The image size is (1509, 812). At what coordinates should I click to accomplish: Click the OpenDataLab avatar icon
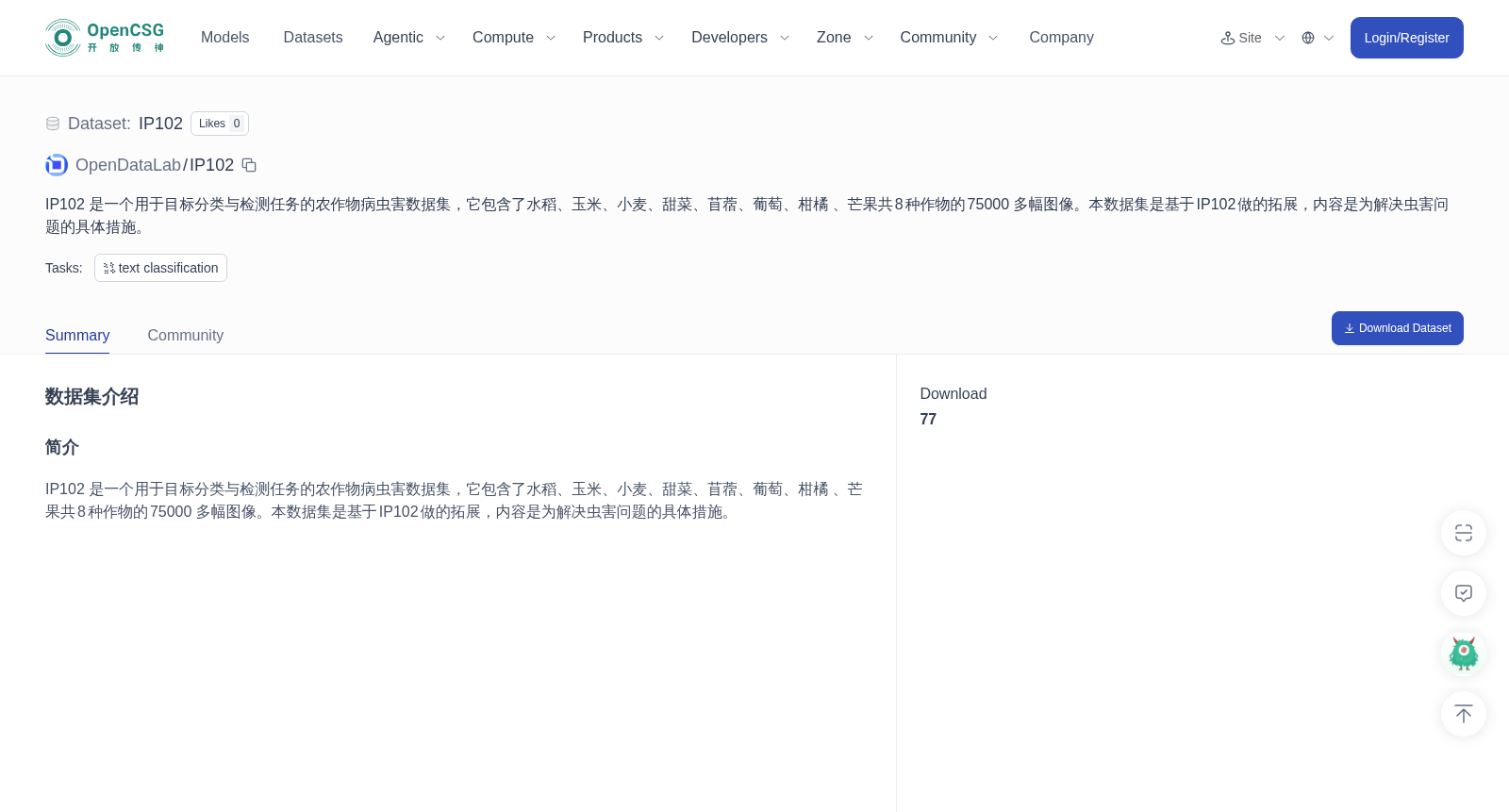point(57,165)
